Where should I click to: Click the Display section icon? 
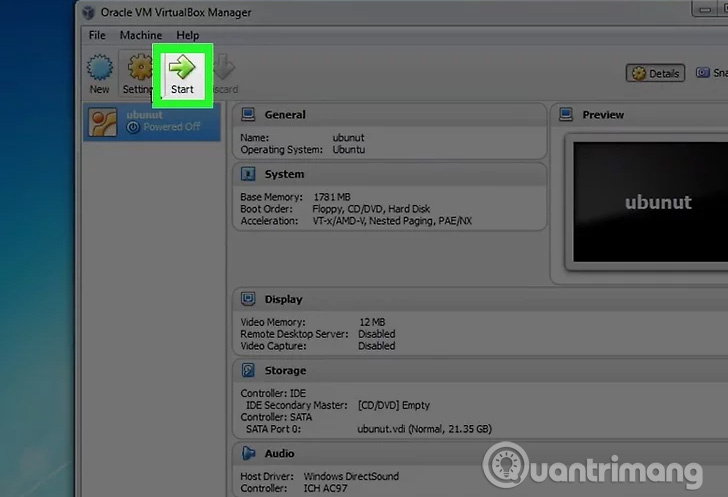click(248, 299)
